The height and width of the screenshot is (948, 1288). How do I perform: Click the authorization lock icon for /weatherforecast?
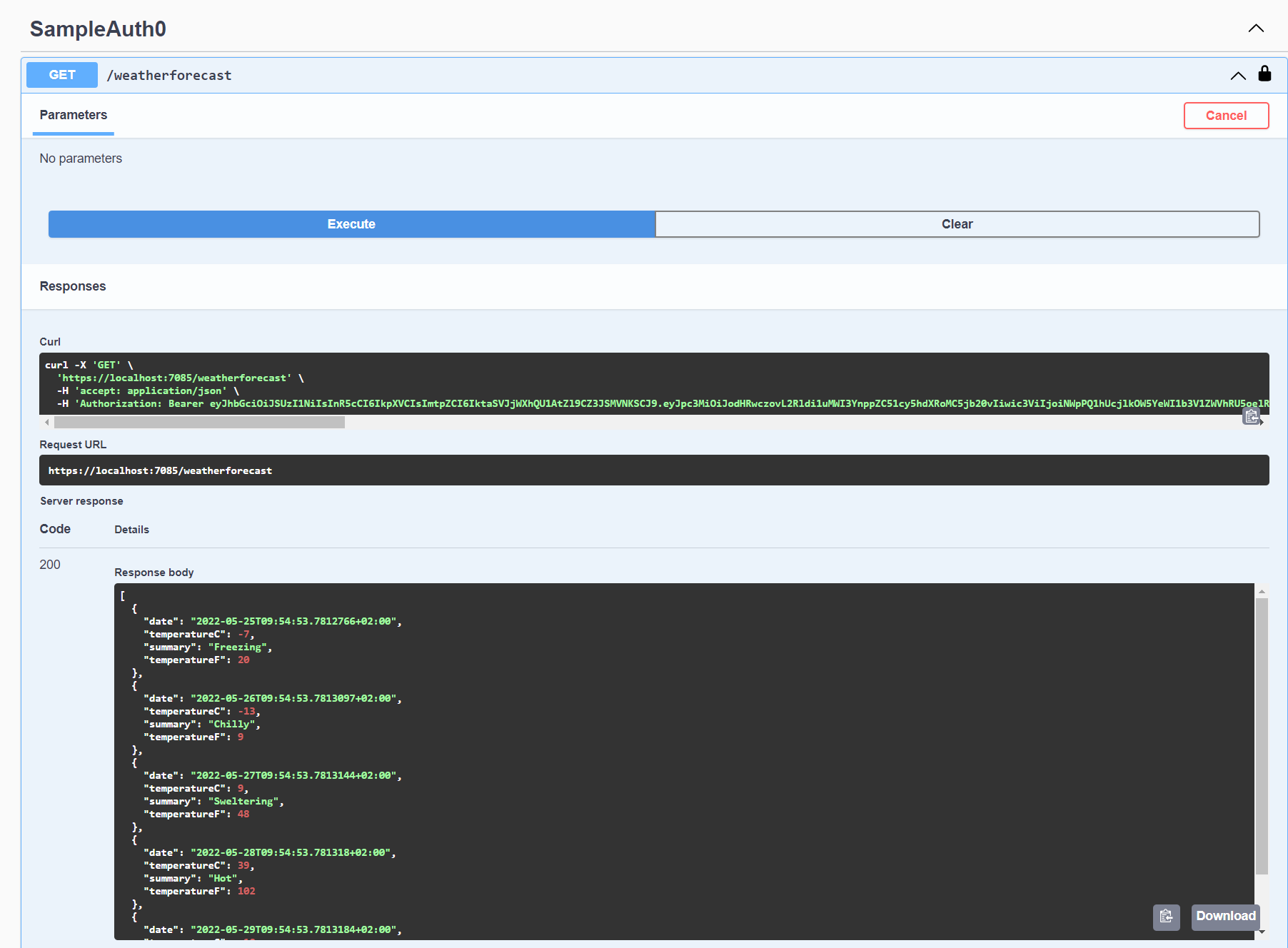click(x=1264, y=74)
